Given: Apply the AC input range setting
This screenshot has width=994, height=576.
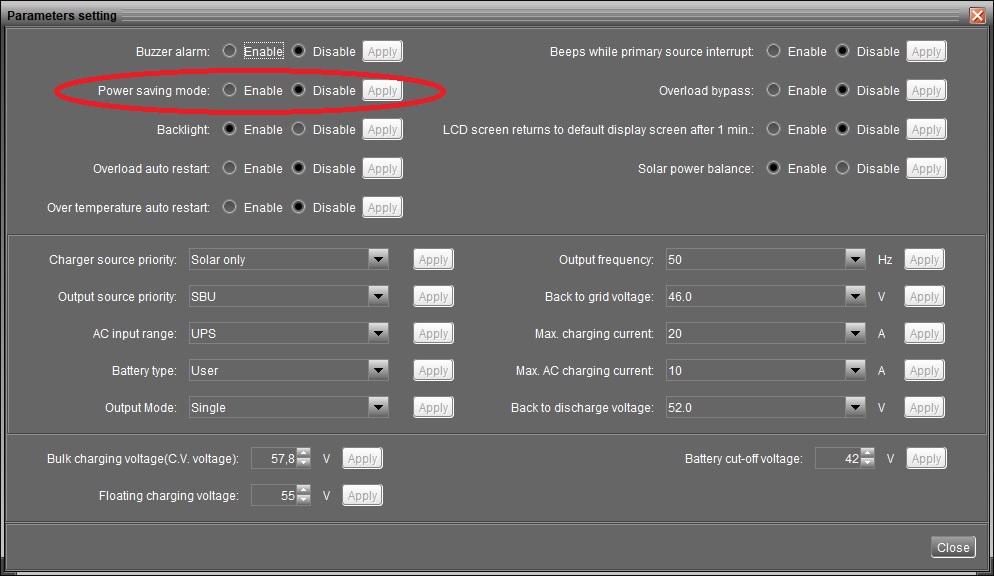Looking at the screenshot, I should click(433, 333).
